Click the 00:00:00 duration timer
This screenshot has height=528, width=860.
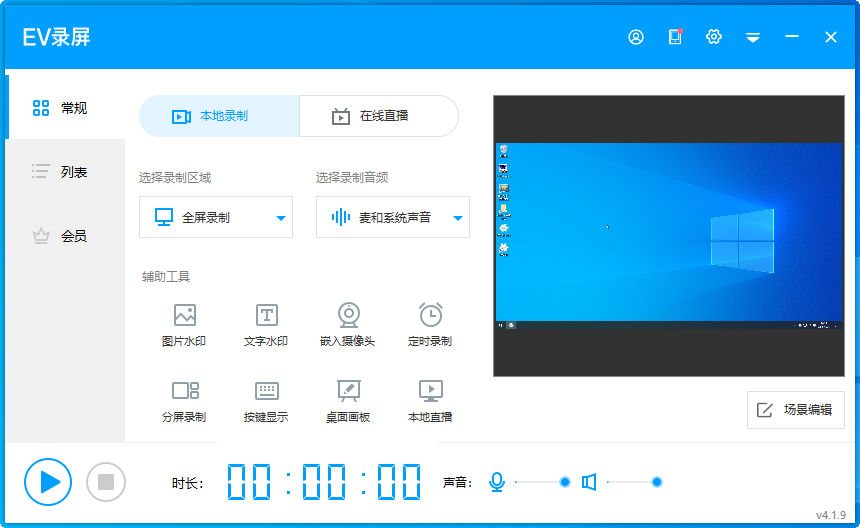coord(324,482)
